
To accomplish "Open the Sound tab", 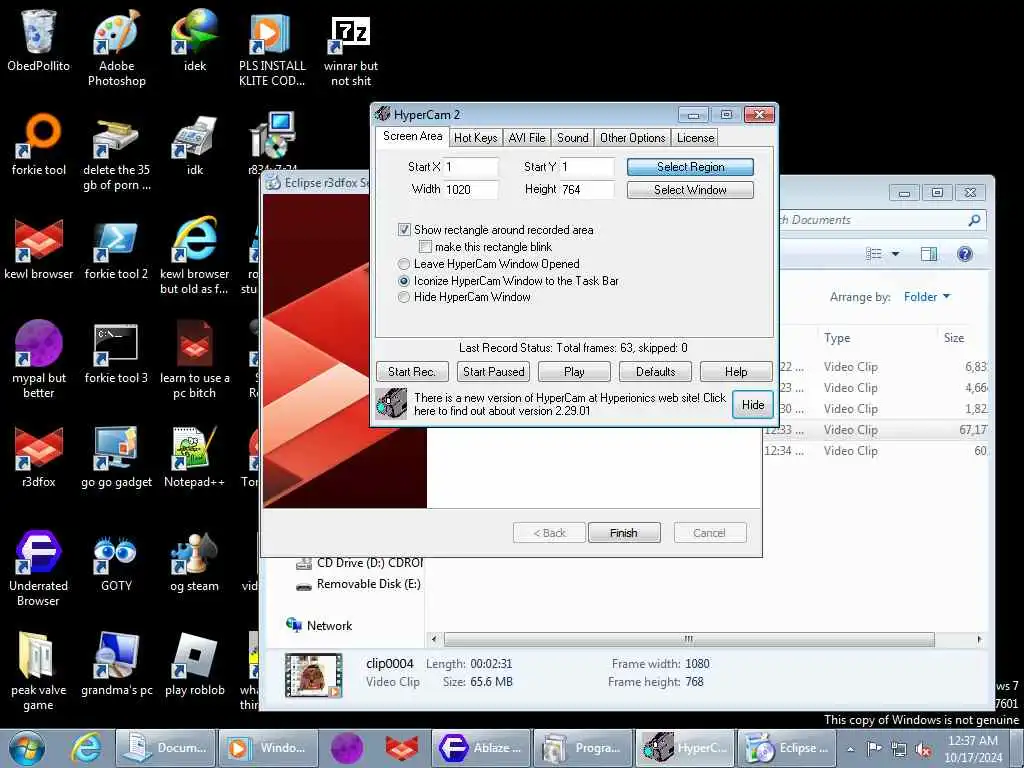I will tap(573, 138).
